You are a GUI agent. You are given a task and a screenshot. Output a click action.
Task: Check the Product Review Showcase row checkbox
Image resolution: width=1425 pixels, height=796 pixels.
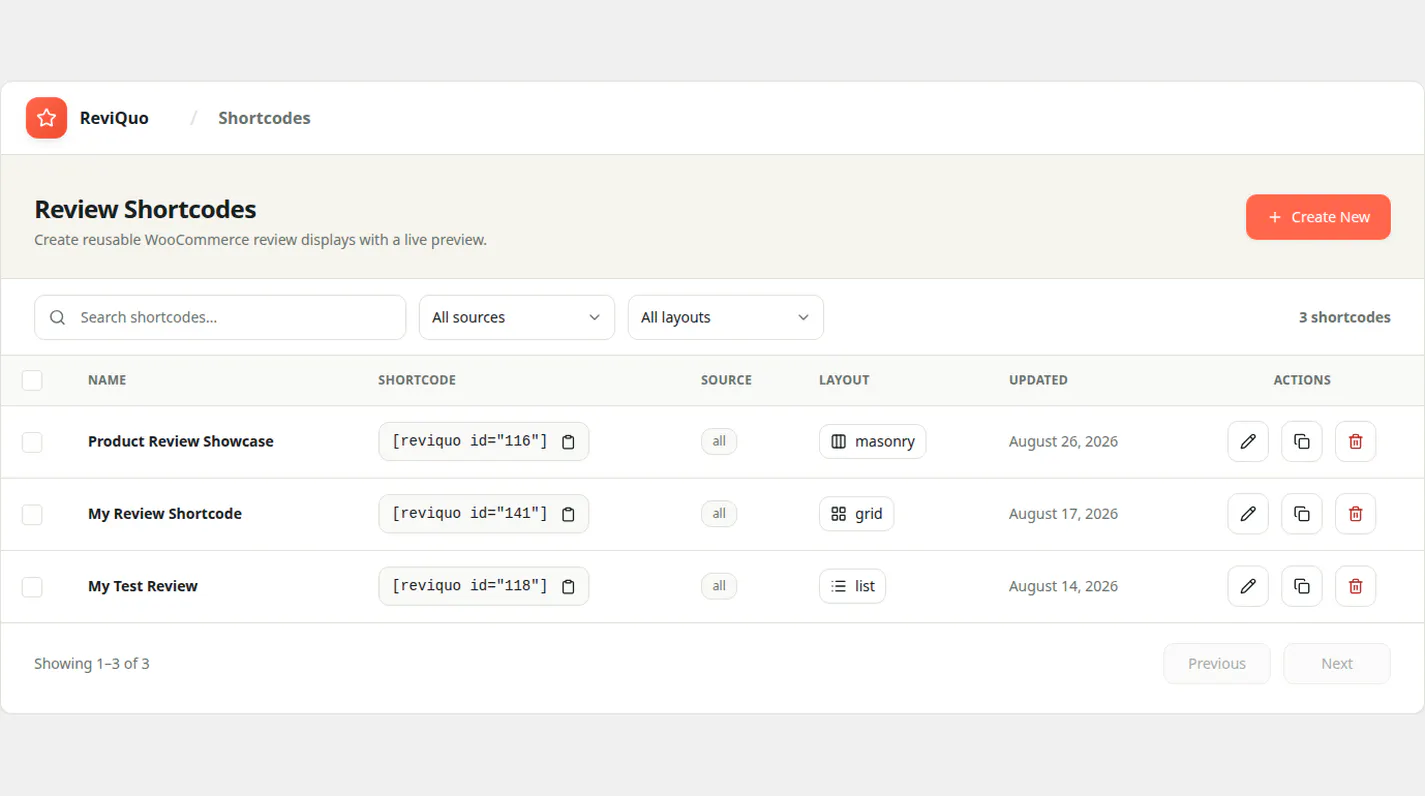pos(32,442)
